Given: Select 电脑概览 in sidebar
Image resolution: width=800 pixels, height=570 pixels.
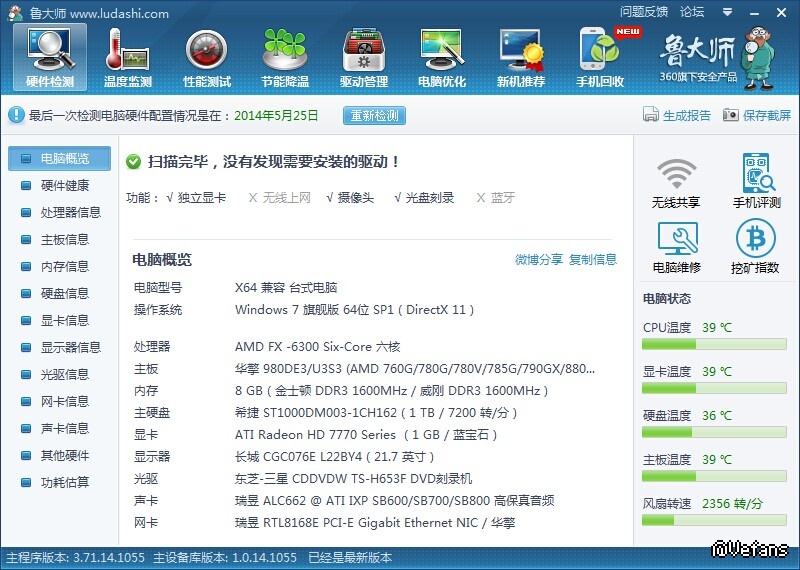Looking at the screenshot, I should pyautogui.click(x=59, y=159).
